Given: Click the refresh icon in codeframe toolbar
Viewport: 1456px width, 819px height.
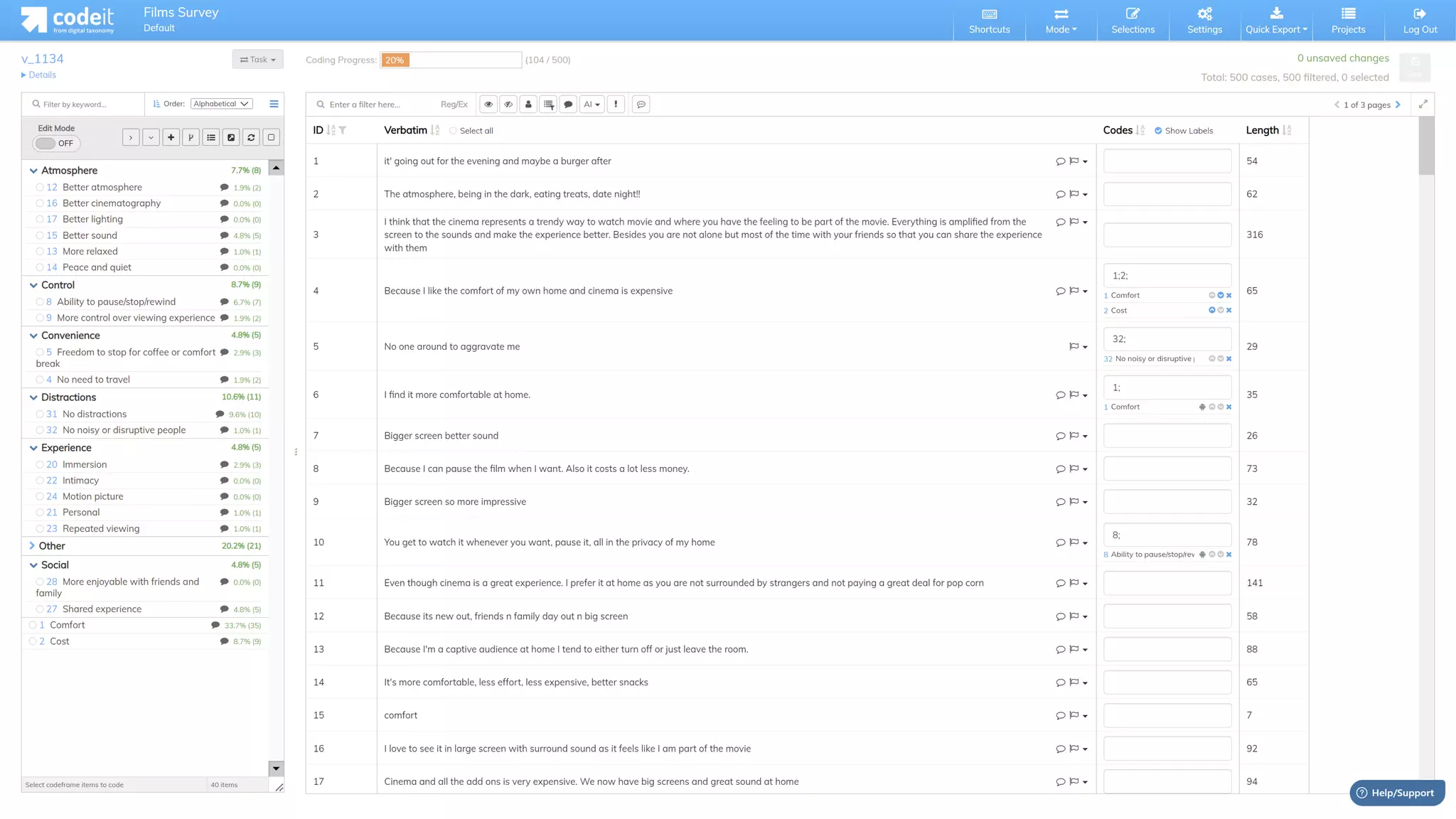Looking at the screenshot, I should [x=251, y=138].
